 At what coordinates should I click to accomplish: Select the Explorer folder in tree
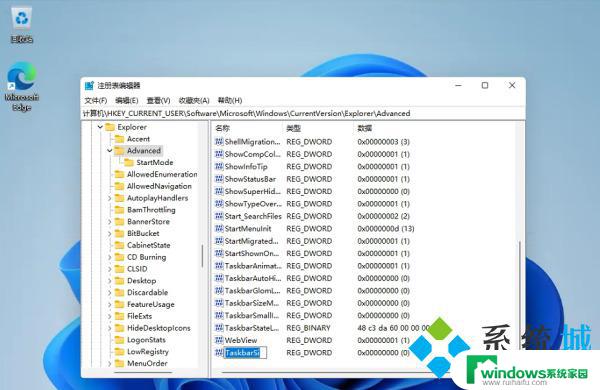point(126,127)
